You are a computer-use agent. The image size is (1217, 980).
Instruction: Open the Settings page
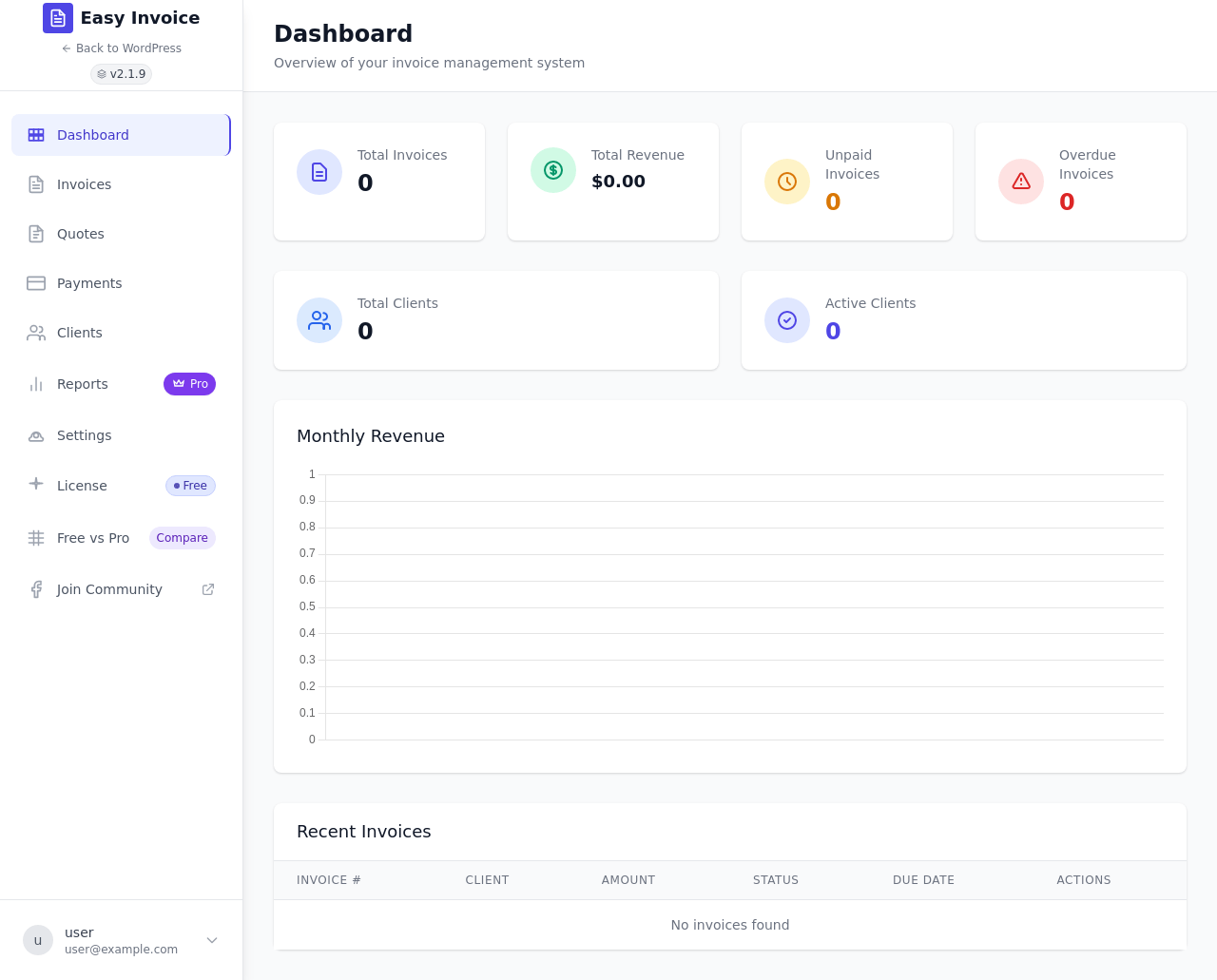121,435
